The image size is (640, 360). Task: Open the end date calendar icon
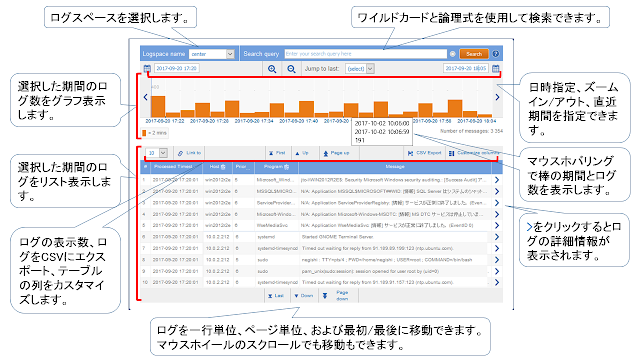[x=496, y=69]
